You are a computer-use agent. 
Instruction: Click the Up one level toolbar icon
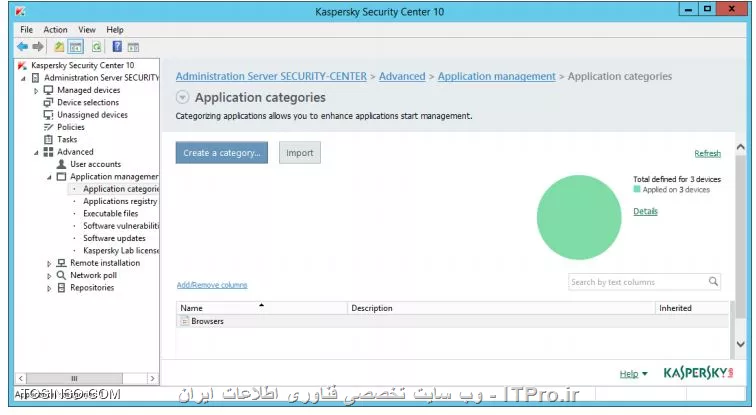point(59,47)
